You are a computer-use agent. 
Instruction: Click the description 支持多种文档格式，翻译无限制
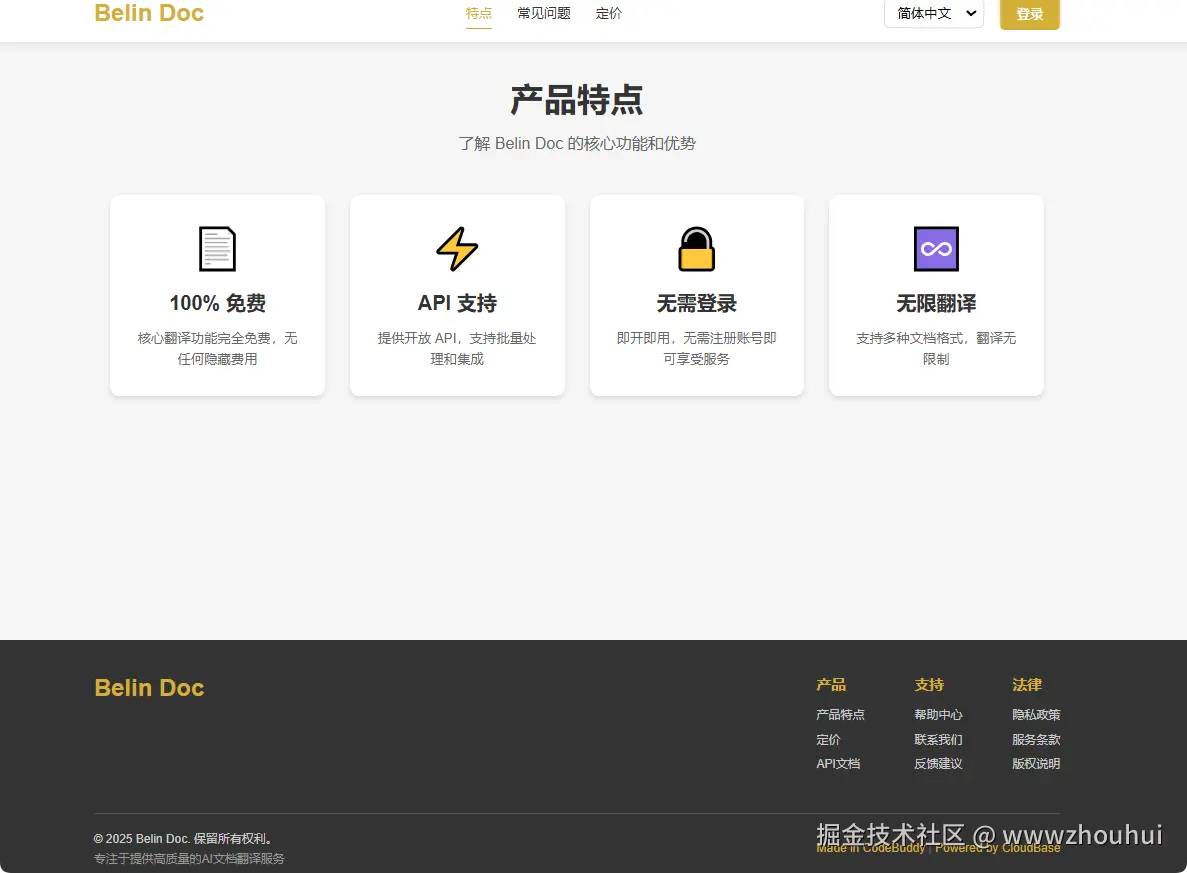click(x=936, y=348)
